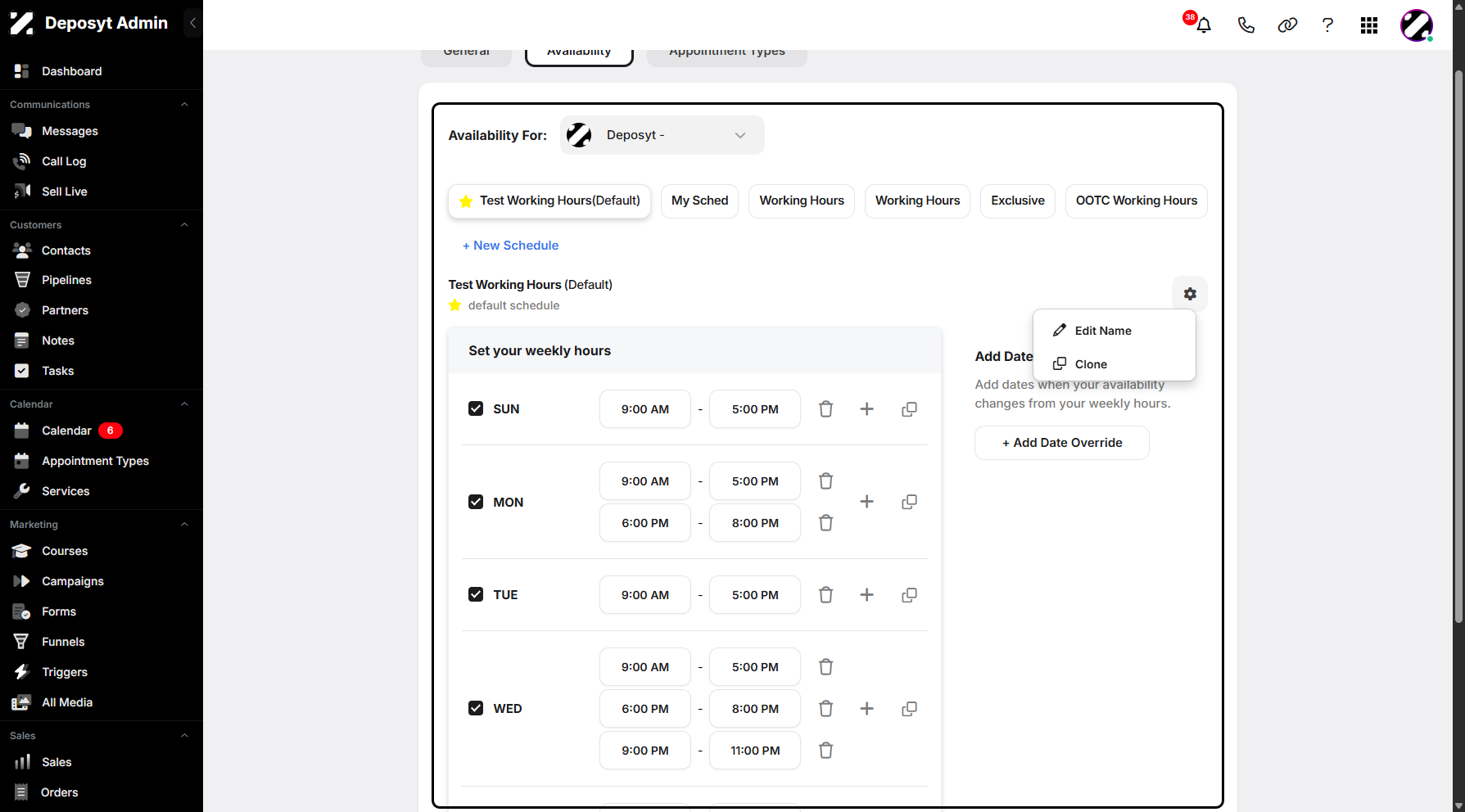Open the user profile avatar

(x=1417, y=25)
